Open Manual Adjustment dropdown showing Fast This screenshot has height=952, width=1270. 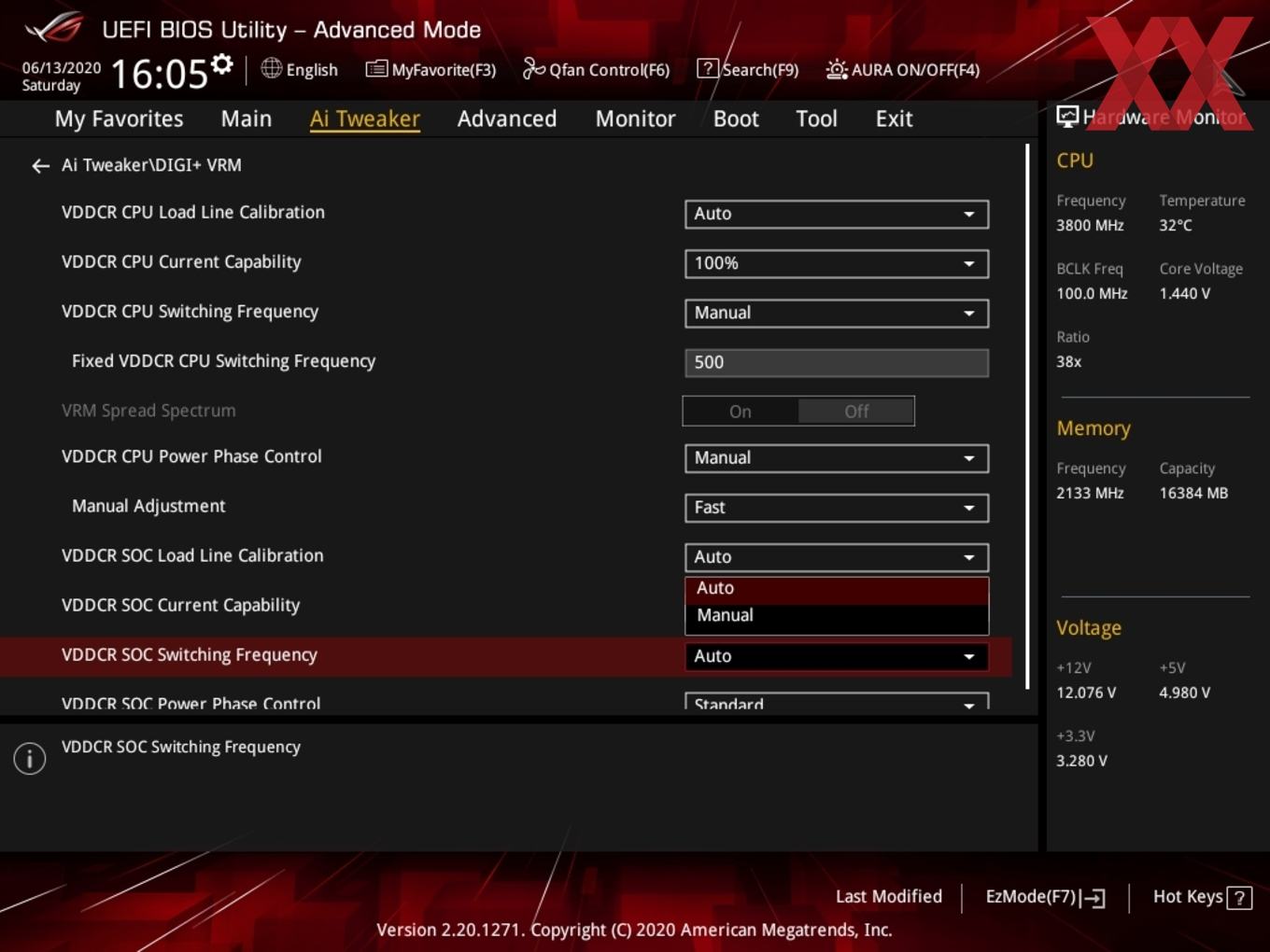coord(837,508)
